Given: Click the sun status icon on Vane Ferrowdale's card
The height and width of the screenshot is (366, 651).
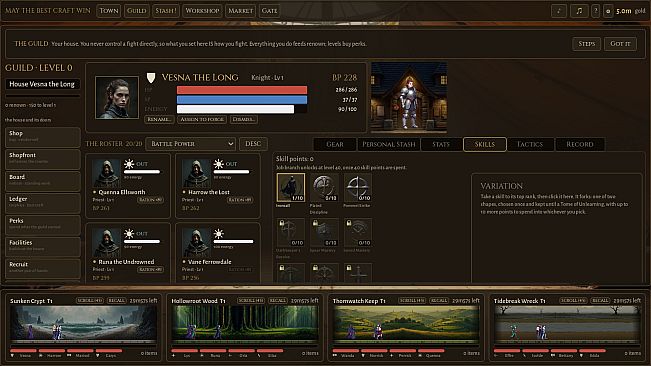Looking at the screenshot, I should (x=218, y=234).
